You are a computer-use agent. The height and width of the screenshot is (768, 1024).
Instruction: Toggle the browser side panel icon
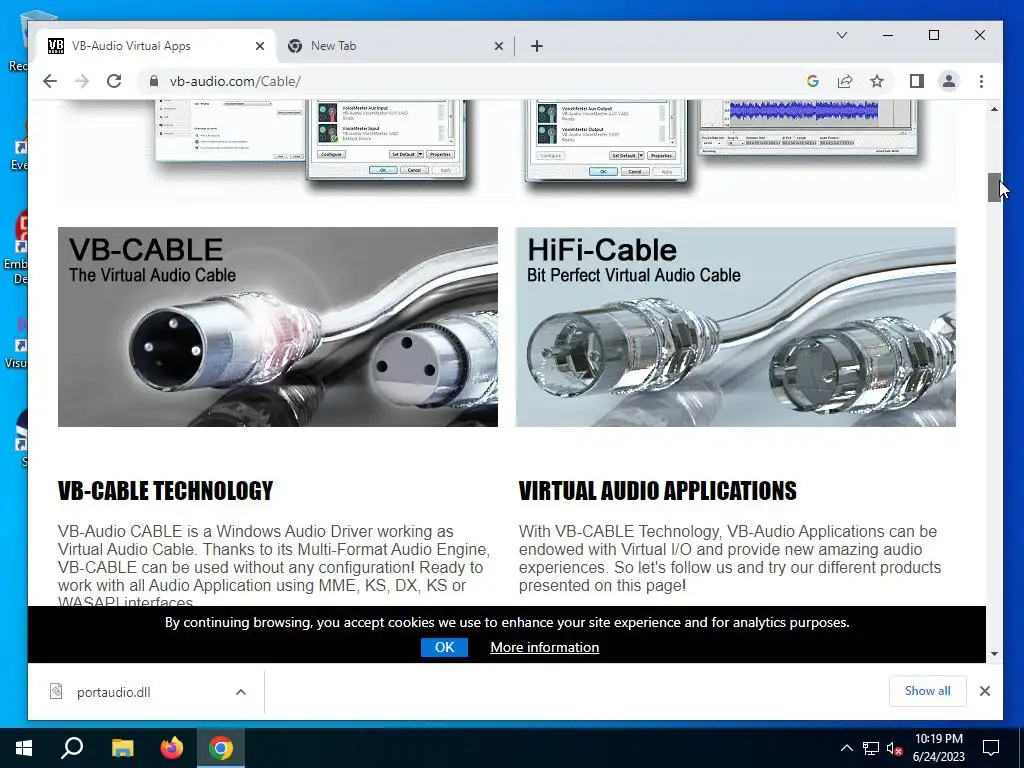[x=916, y=81]
